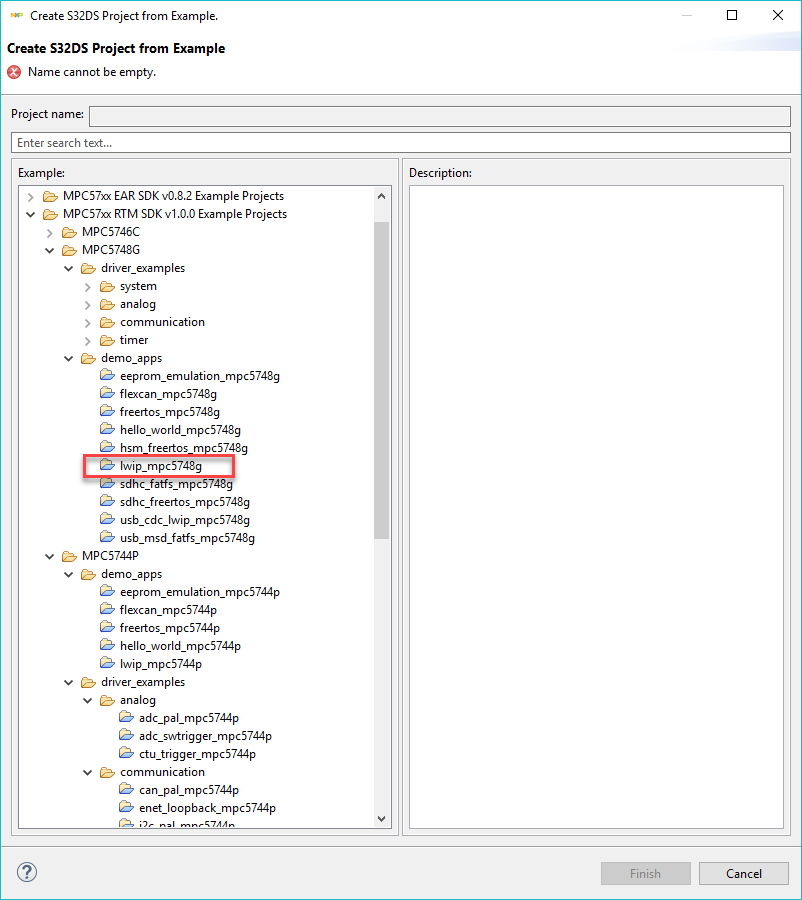Expand the timer folder chevron
This screenshot has width=802, height=900.
point(87,340)
